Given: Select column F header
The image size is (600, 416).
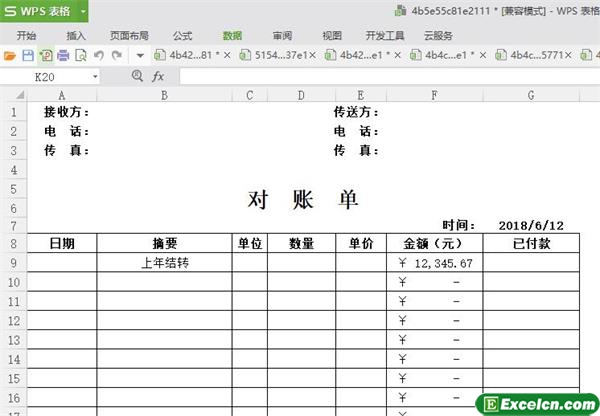Looking at the screenshot, I should click(x=435, y=95).
